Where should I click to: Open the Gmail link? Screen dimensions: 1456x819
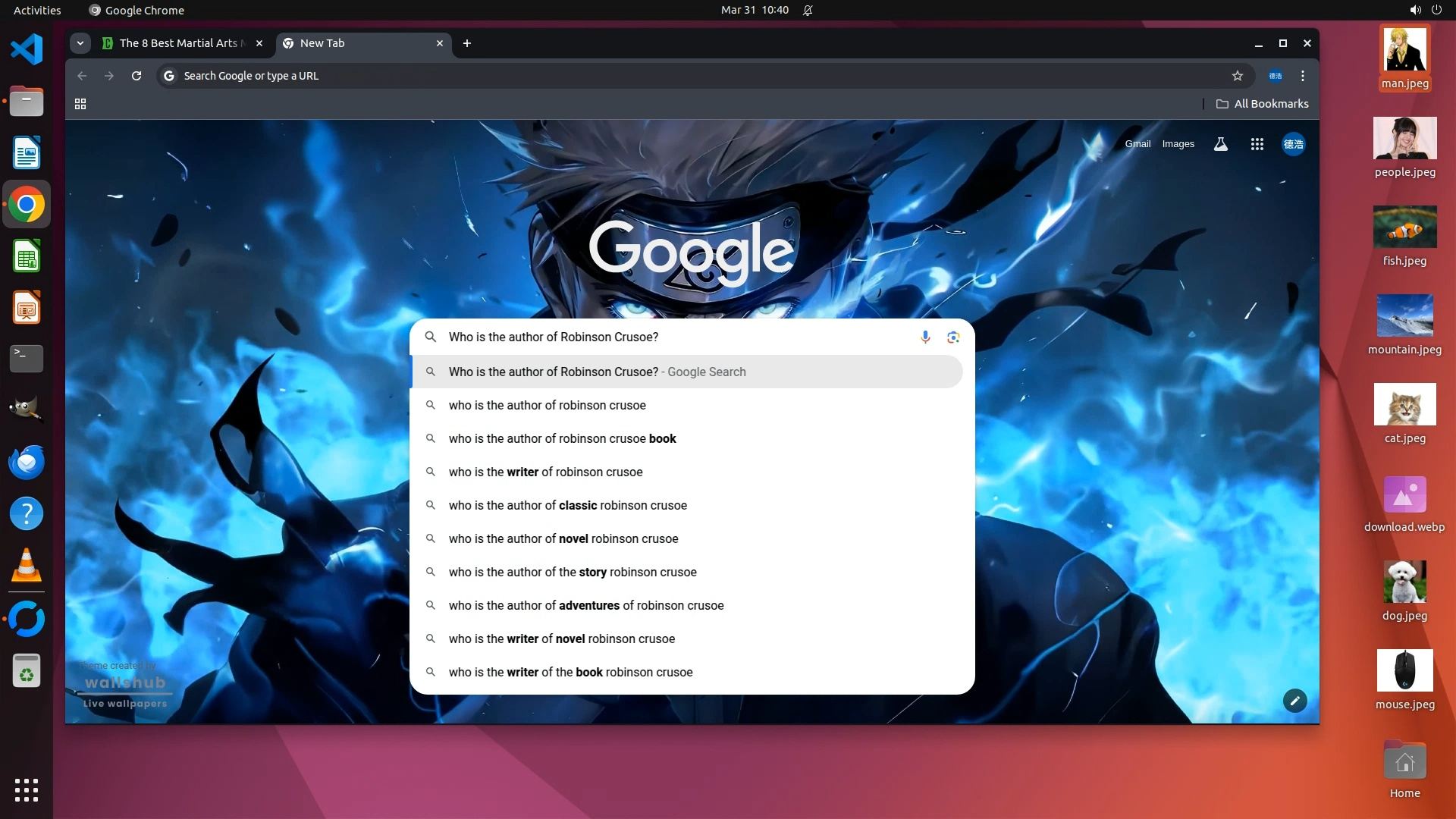pos(1137,144)
